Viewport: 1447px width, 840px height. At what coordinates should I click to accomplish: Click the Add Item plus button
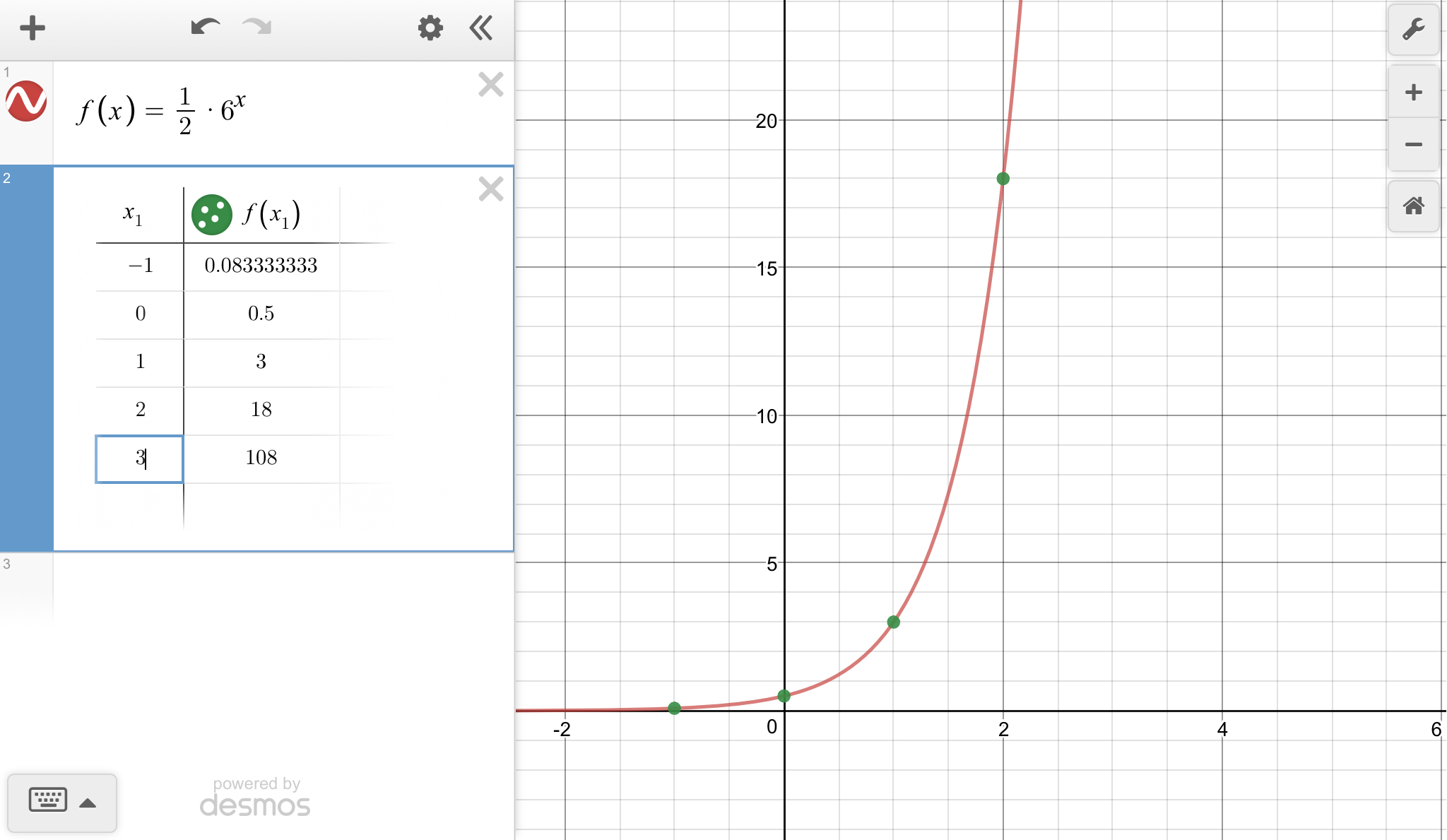[x=33, y=28]
